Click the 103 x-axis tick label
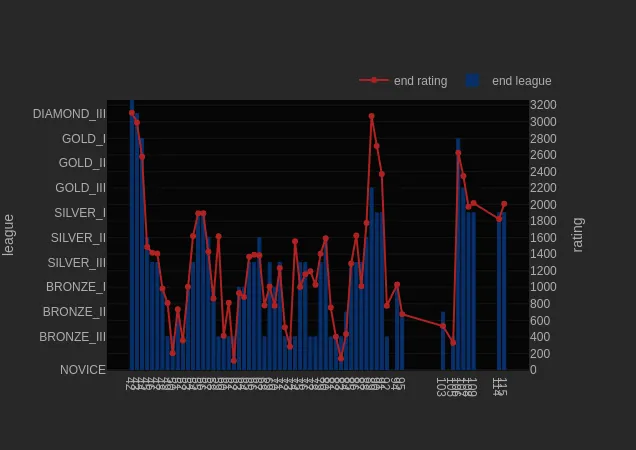The image size is (636, 450). (x=441, y=387)
